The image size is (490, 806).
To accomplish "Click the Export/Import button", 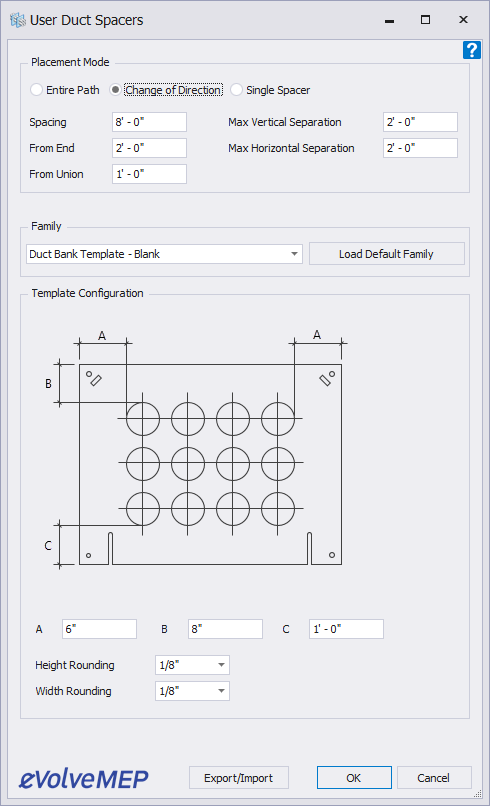I will 239,778.
